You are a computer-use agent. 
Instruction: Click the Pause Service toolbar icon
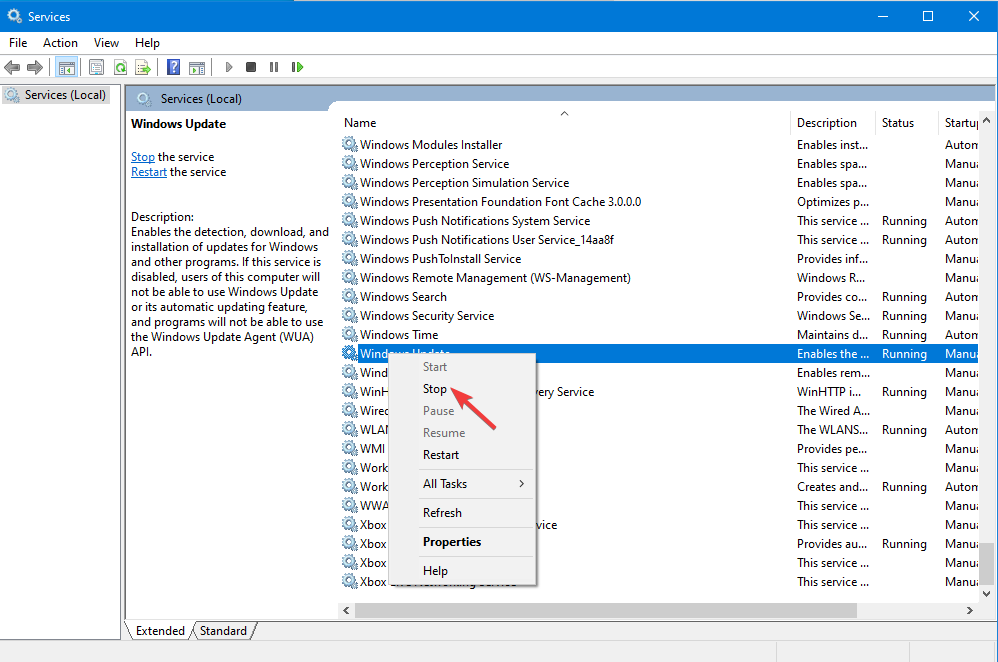(274, 67)
